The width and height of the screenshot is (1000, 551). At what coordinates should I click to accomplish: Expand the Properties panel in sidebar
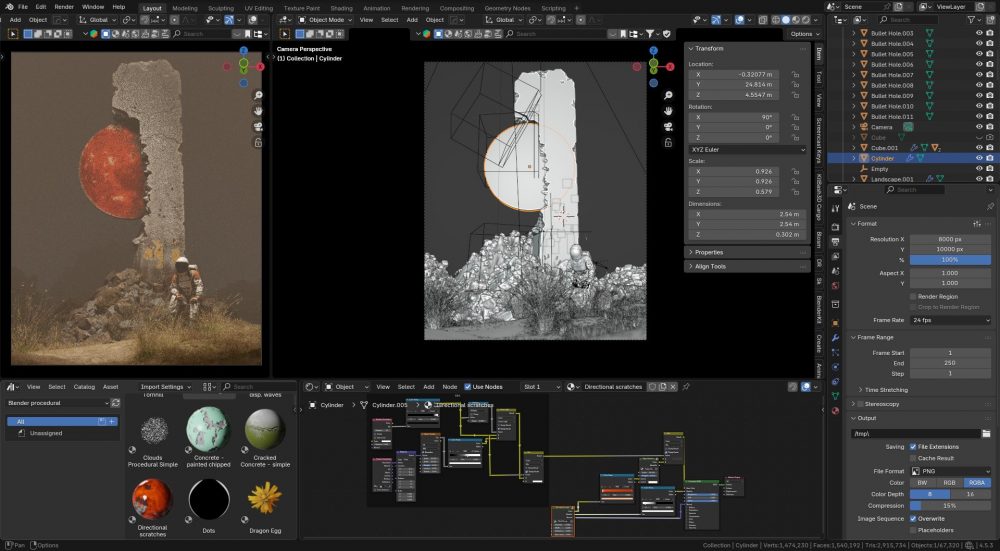pos(709,253)
